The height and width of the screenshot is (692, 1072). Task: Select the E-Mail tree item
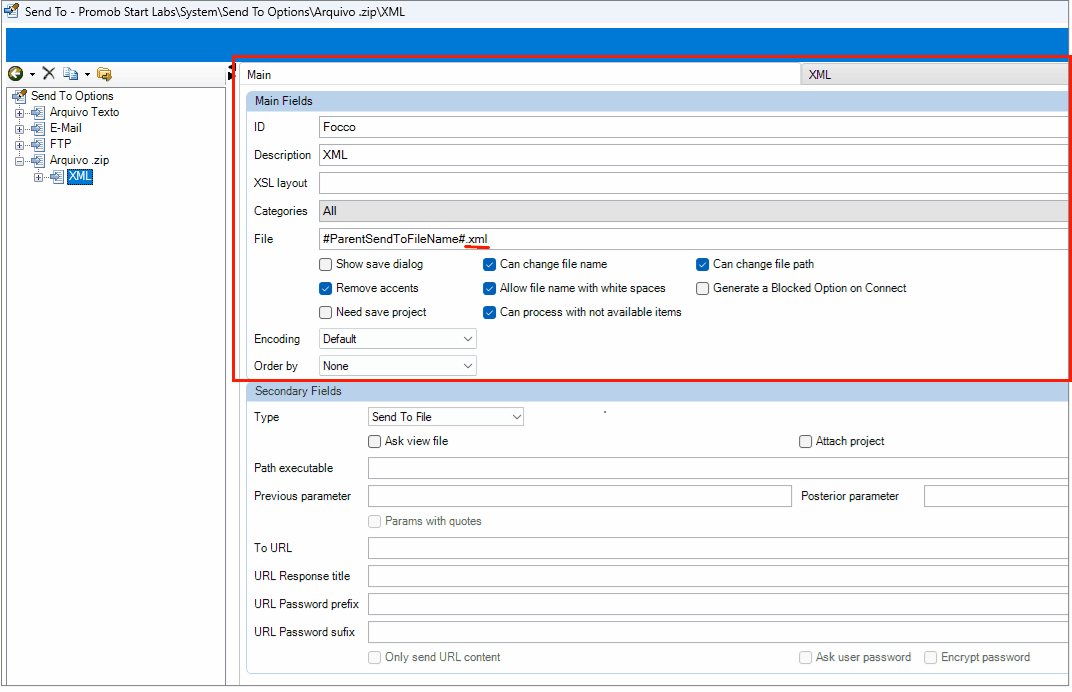tap(66, 128)
